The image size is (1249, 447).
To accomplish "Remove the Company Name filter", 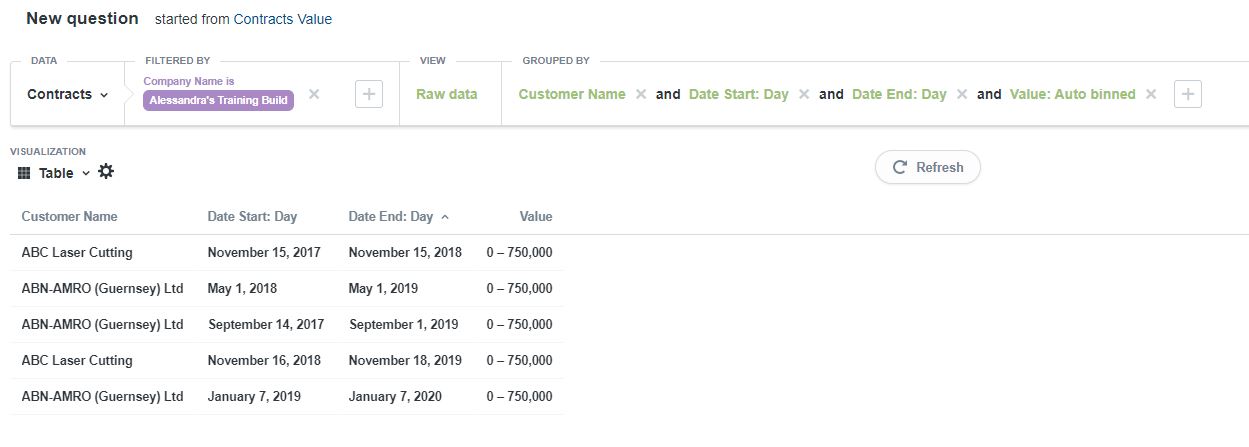I will click(314, 94).
